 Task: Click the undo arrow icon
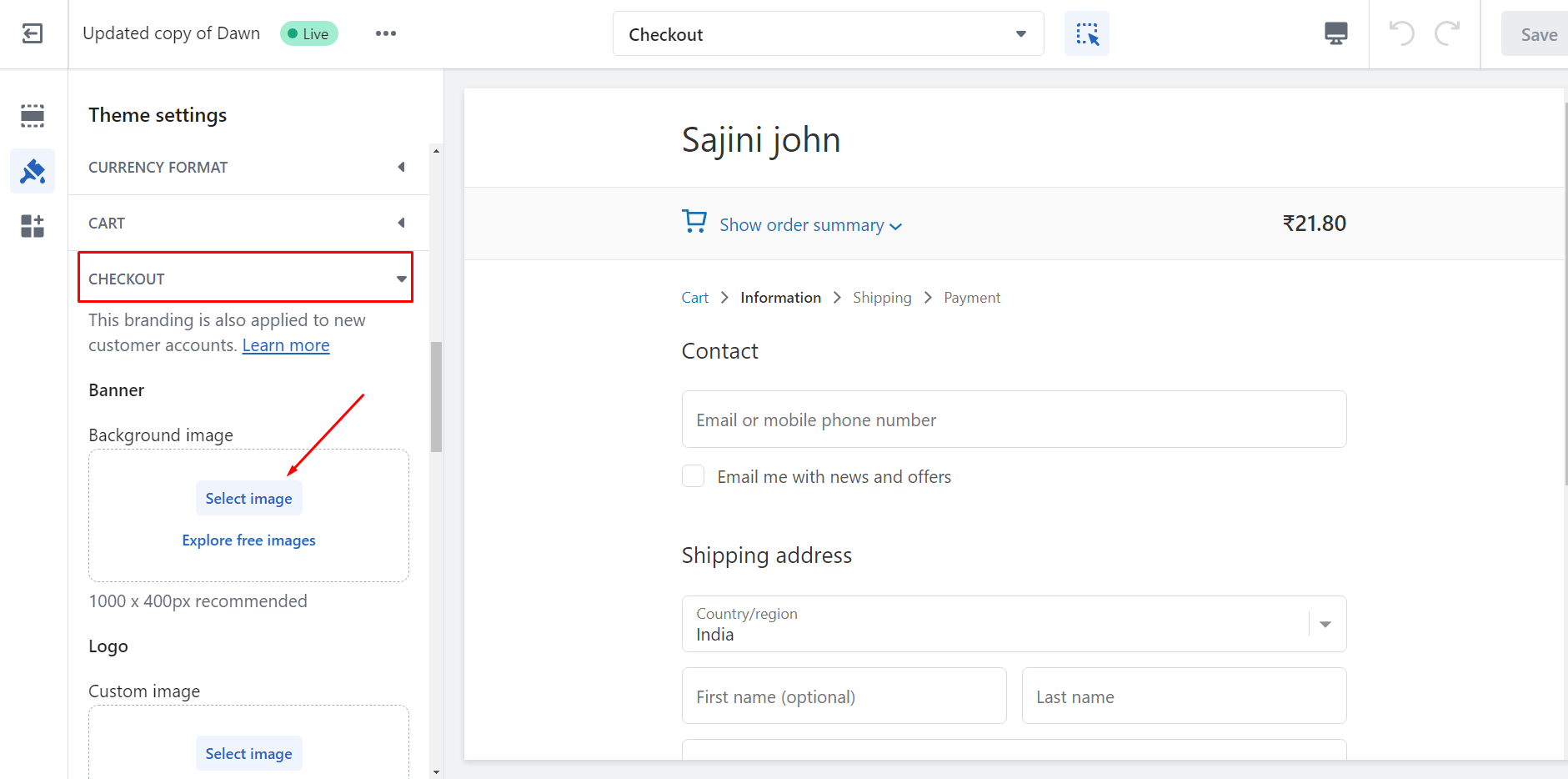coord(1401,33)
